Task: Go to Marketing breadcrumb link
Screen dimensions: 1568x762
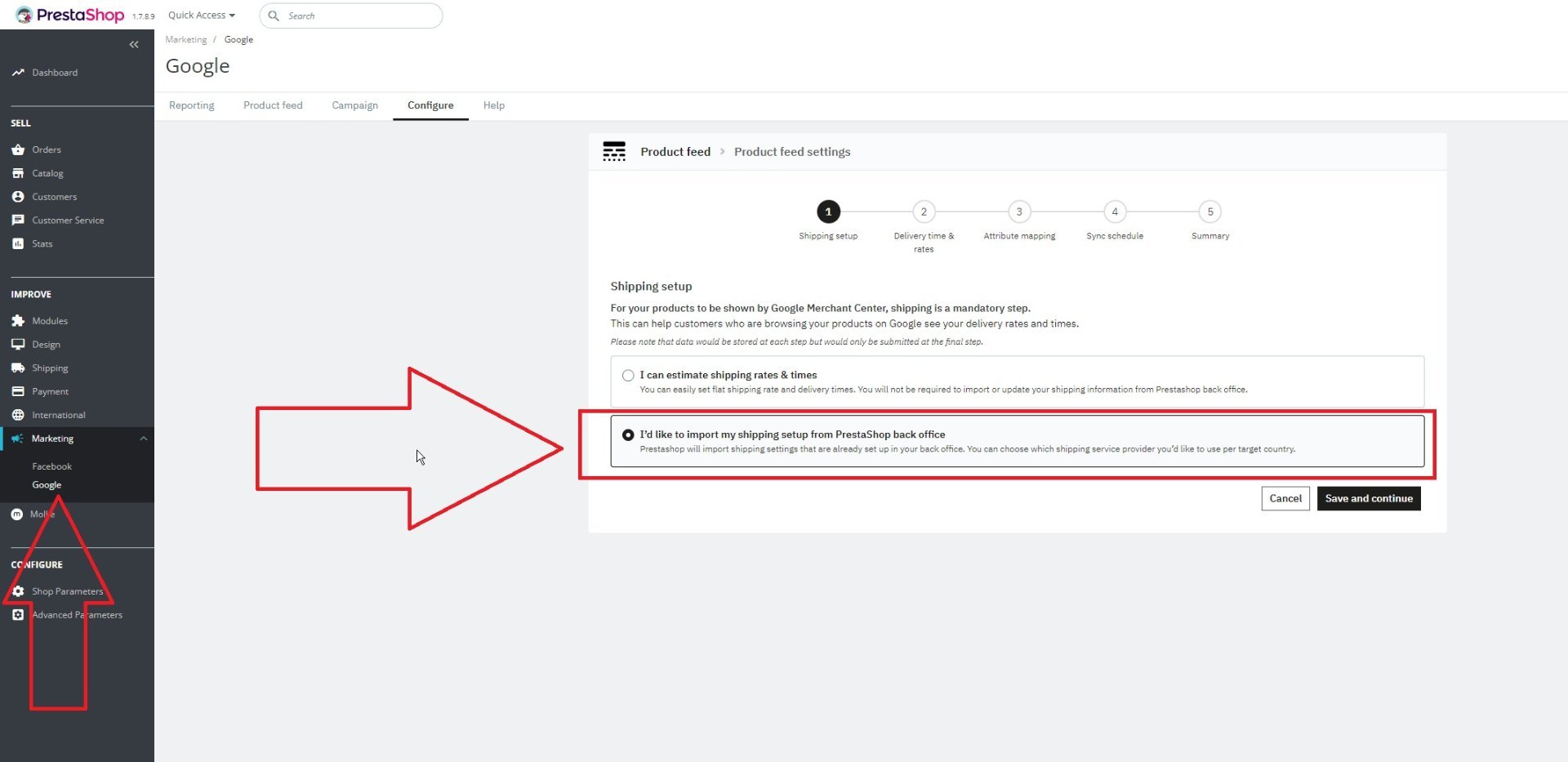Action: pyautogui.click(x=186, y=39)
